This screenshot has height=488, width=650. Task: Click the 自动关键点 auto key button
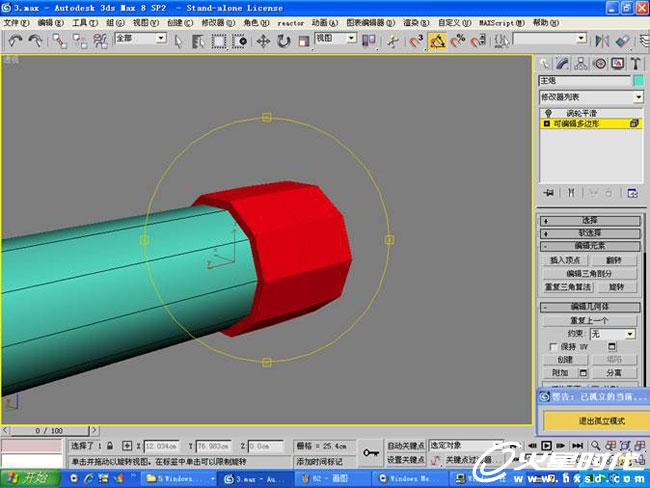pyautogui.click(x=406, y=446)
